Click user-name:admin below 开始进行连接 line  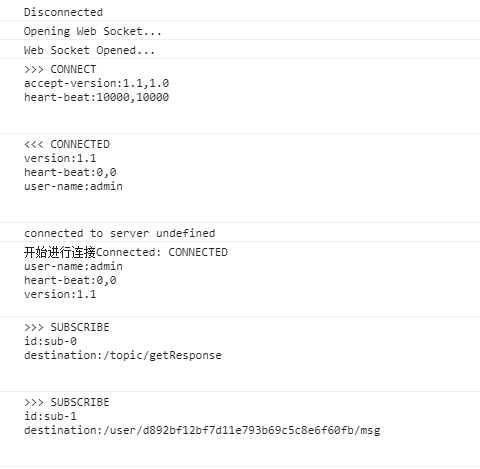(x=73, y=266)
